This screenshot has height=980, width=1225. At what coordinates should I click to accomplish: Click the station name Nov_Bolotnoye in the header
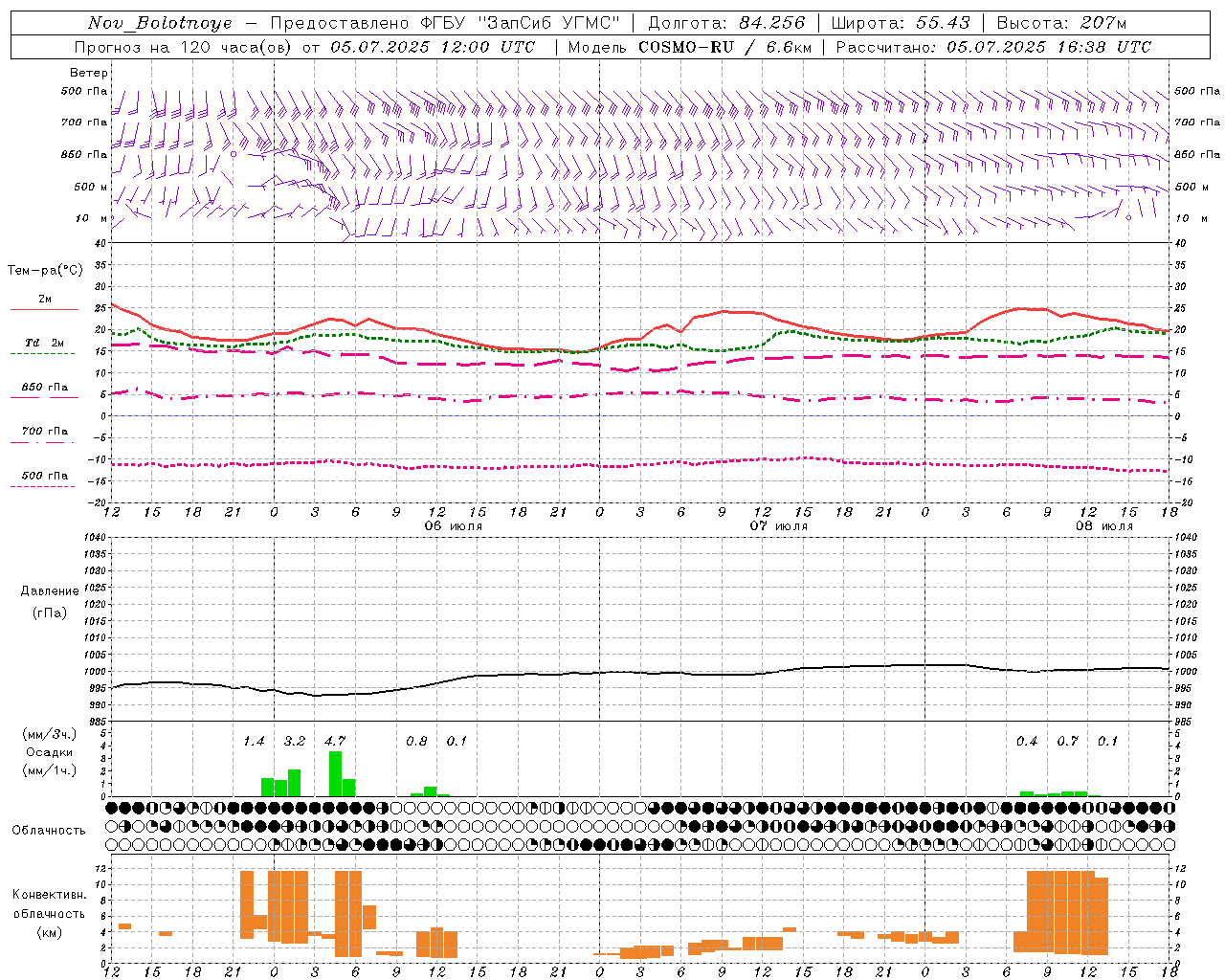coord(160,23)
